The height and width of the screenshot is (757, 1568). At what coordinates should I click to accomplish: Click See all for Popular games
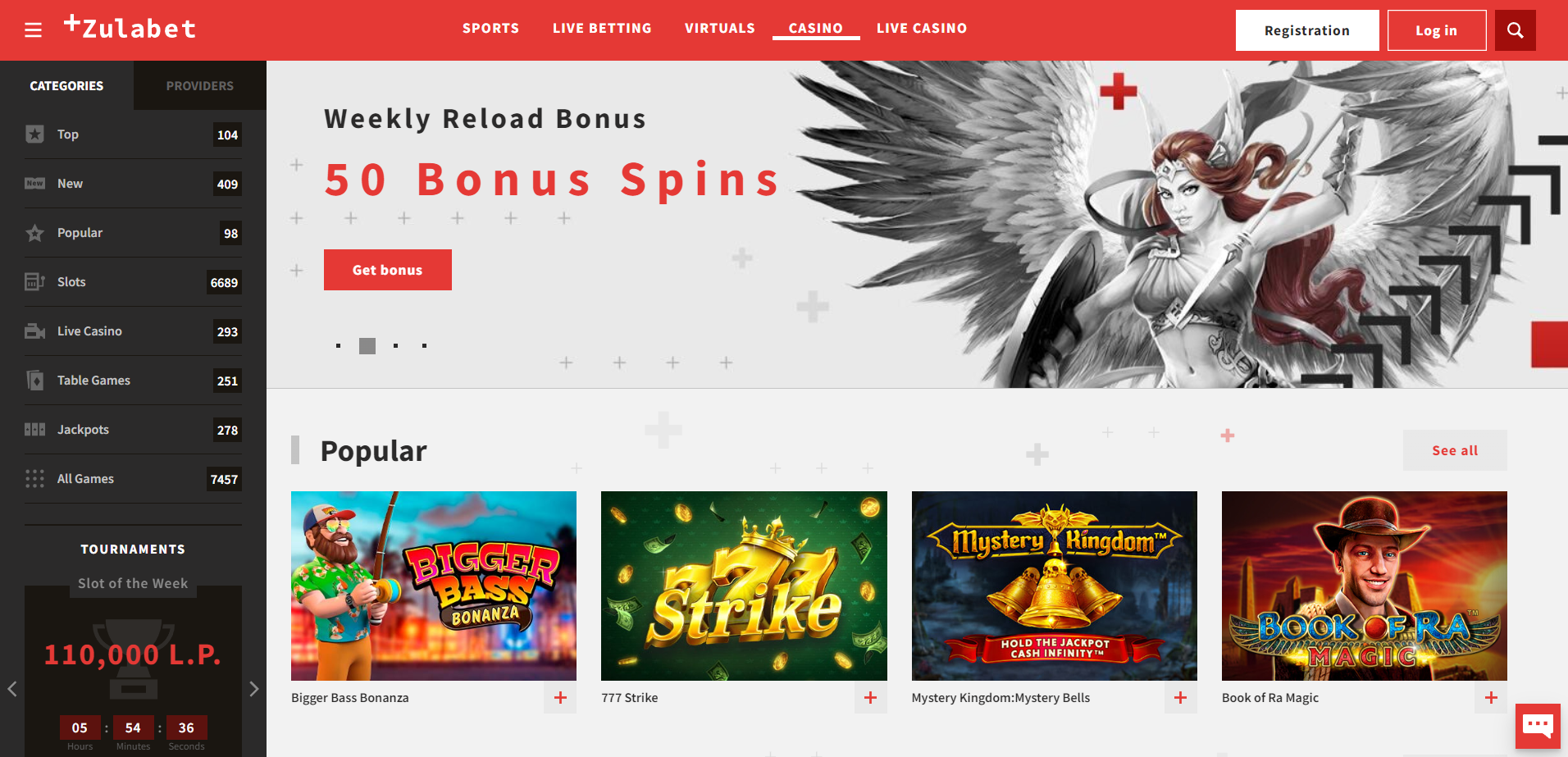[1455, 450]
